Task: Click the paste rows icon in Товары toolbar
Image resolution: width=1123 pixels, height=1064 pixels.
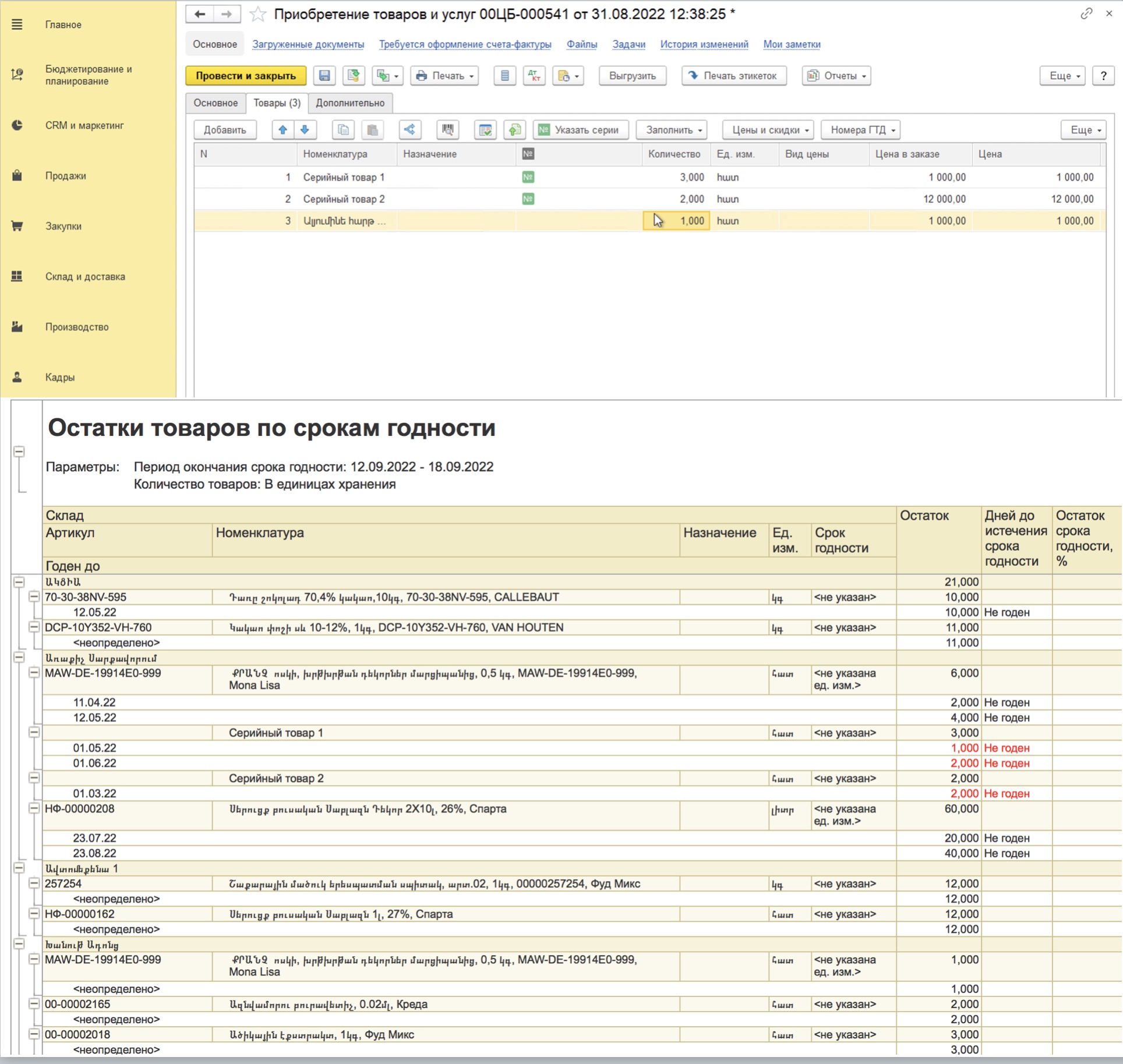Action: tap(372, 129)
